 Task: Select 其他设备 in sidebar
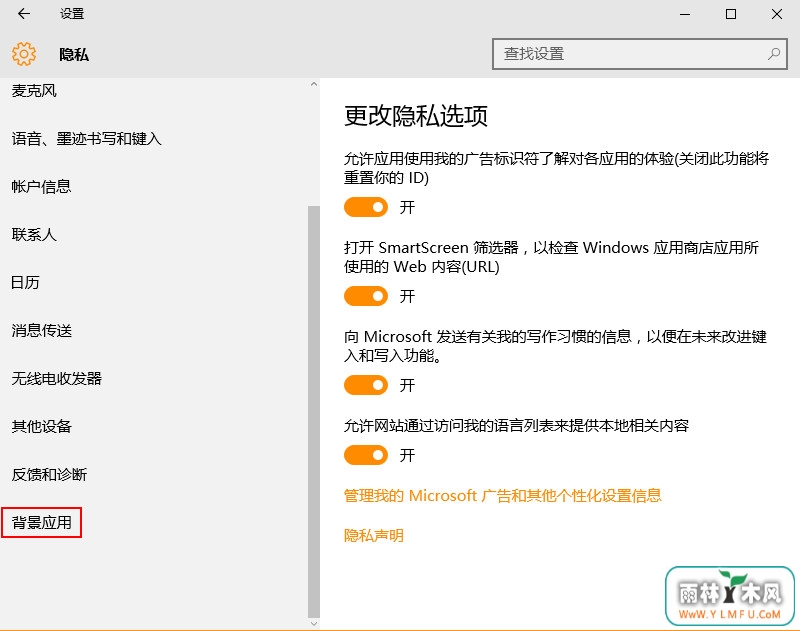[x=41, y=426]
